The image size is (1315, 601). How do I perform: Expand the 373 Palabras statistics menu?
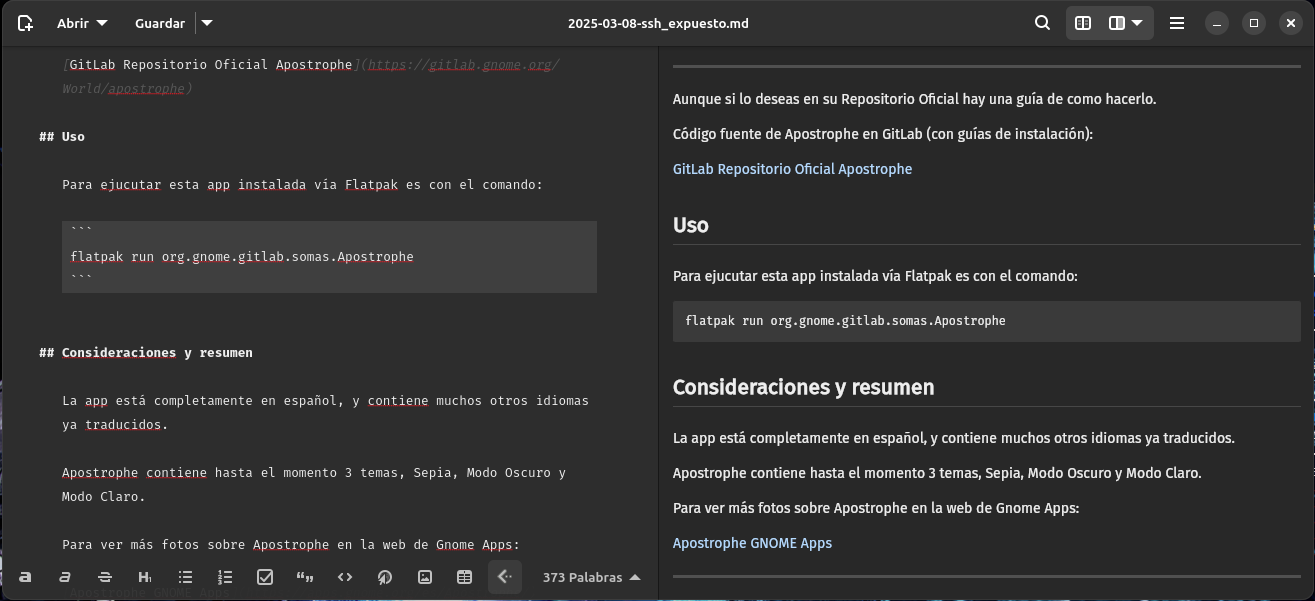pyautogui.click(x=591, y=577)
